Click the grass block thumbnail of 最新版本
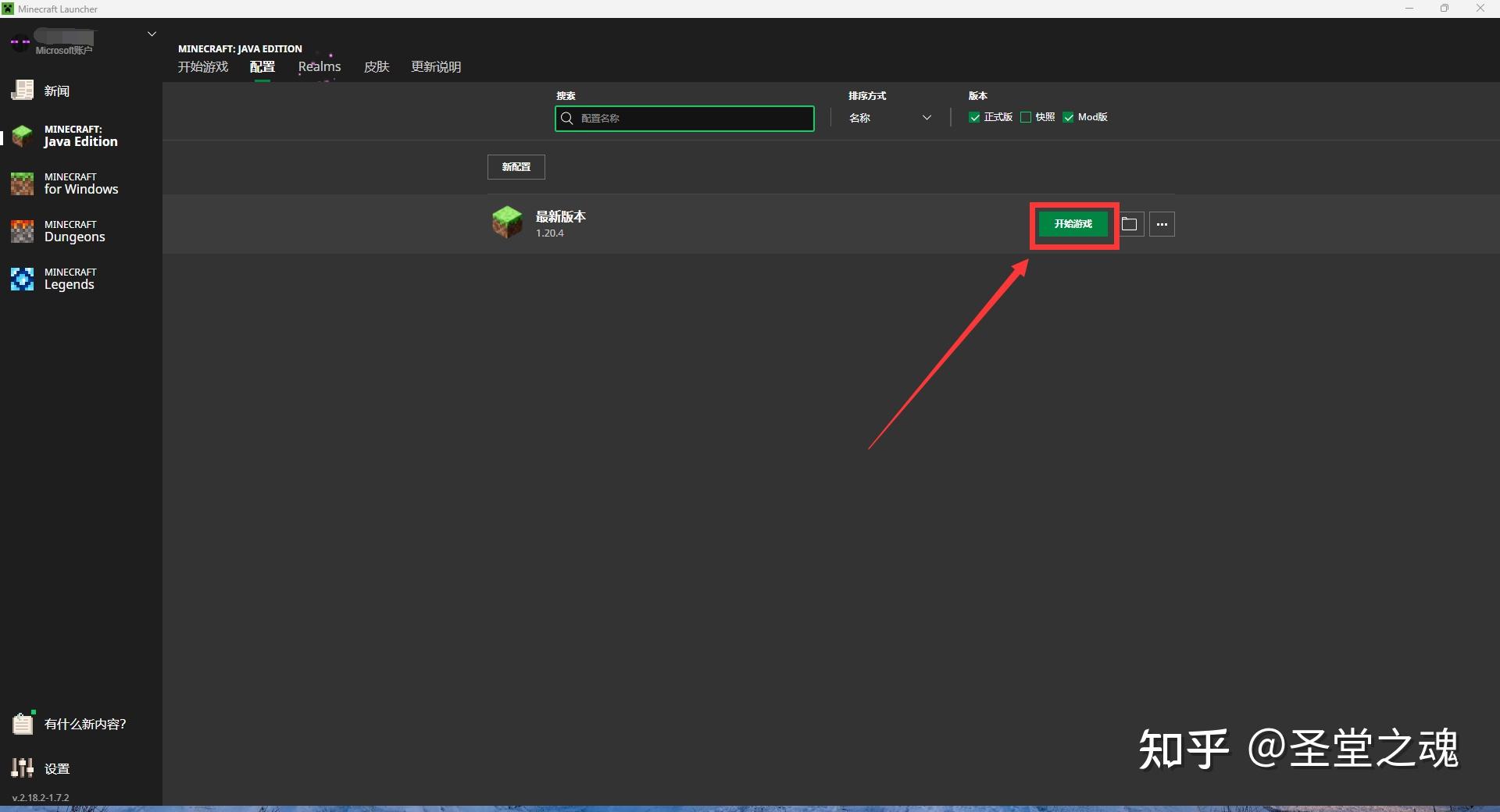This screenshot has width=1500, height=812. (x=506, y=223)
